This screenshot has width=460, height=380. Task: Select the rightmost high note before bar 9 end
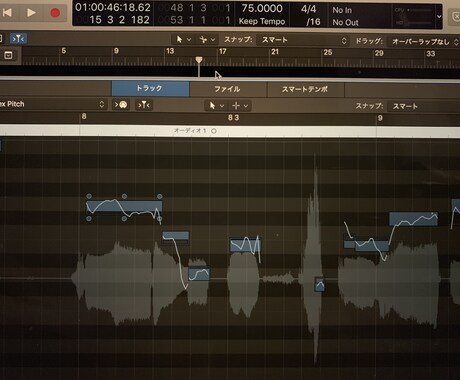click(x=413, y=219)
